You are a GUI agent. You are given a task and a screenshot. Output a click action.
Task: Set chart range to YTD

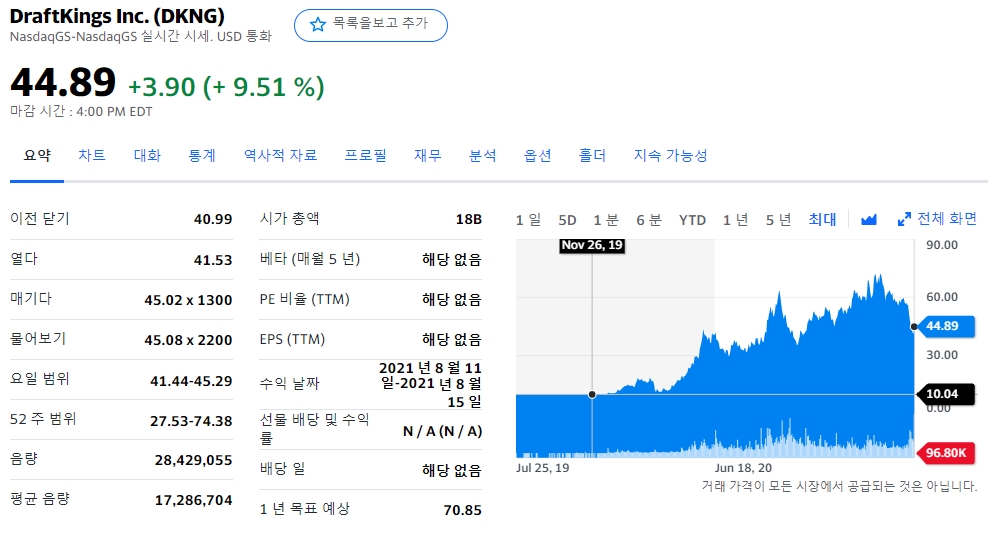[692, 220]
